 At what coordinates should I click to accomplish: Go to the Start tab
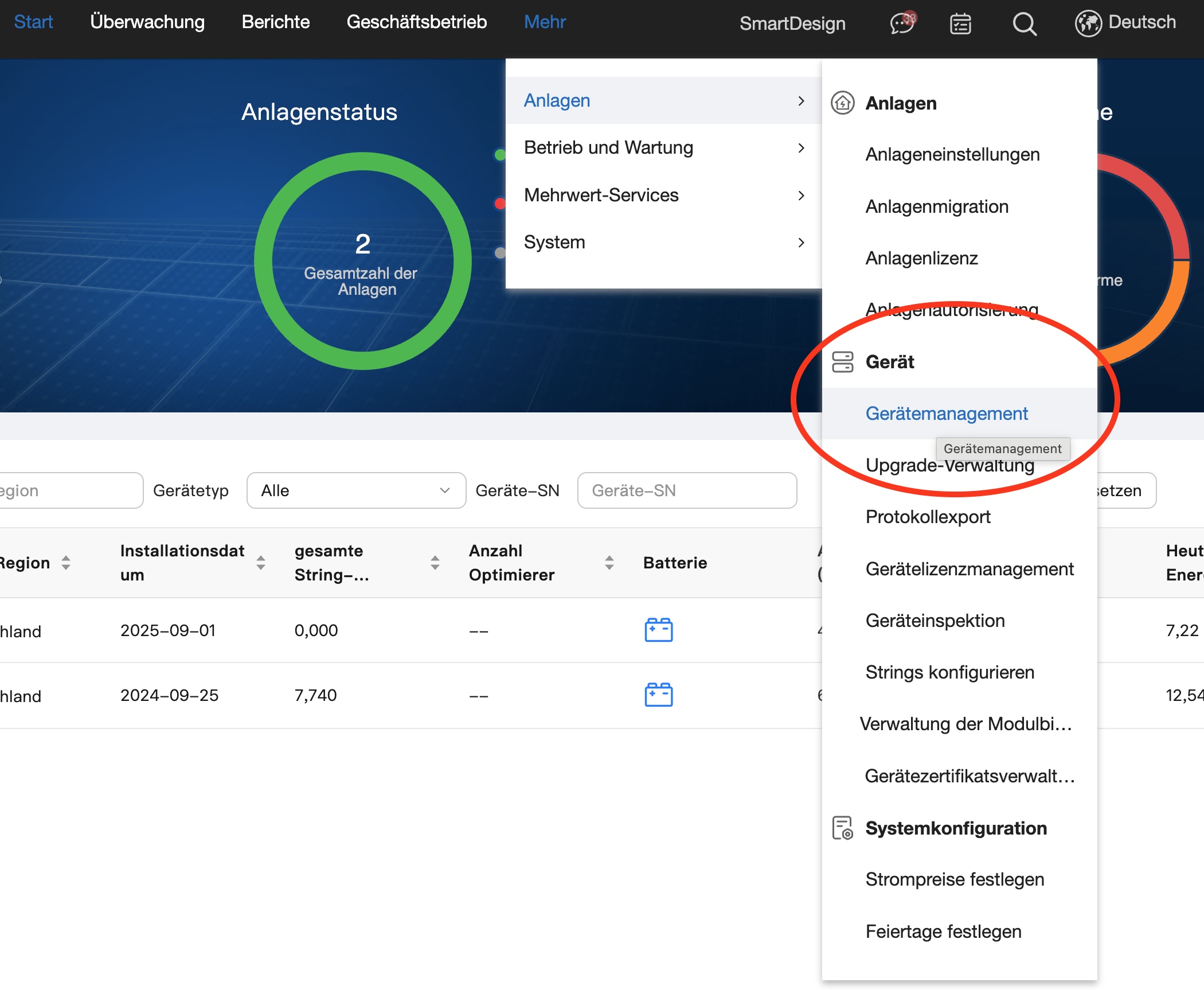[x=33, y=22]
